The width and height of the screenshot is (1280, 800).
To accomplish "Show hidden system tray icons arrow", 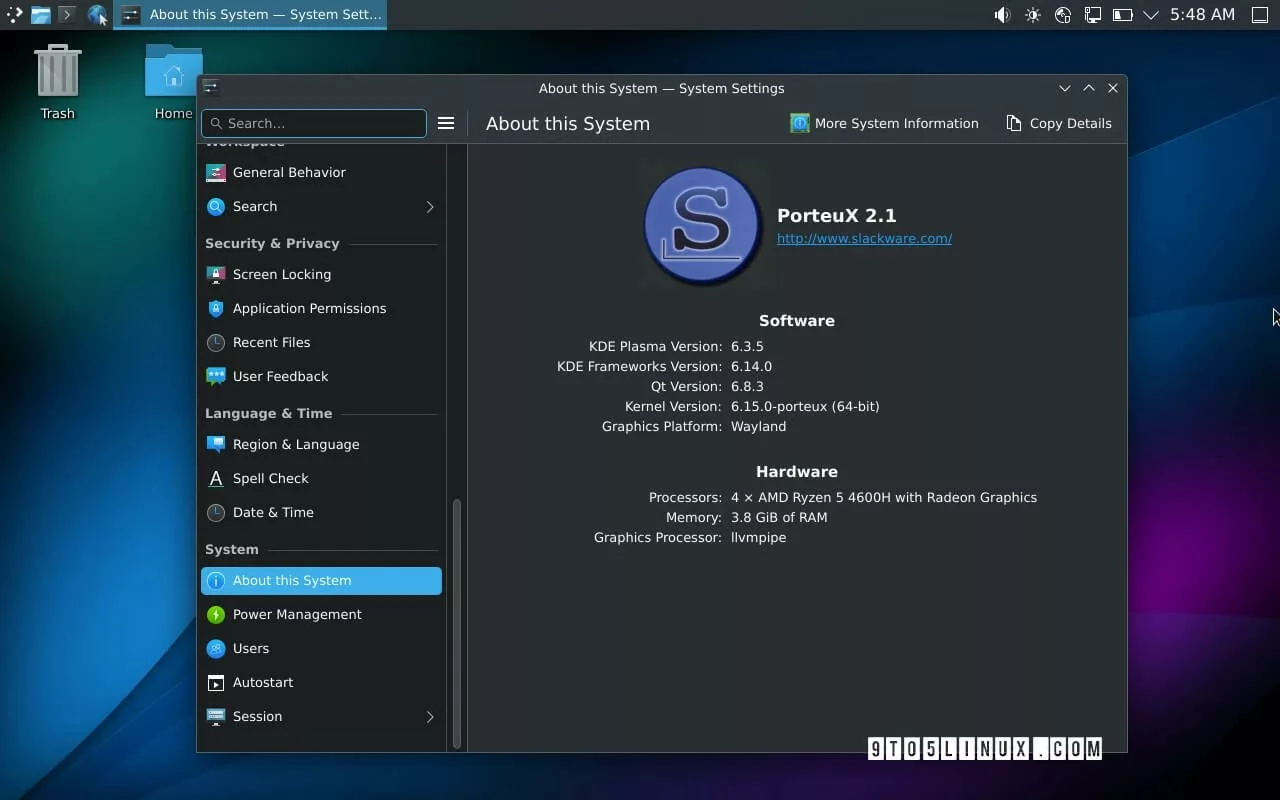I will [x=1151, y=15].
